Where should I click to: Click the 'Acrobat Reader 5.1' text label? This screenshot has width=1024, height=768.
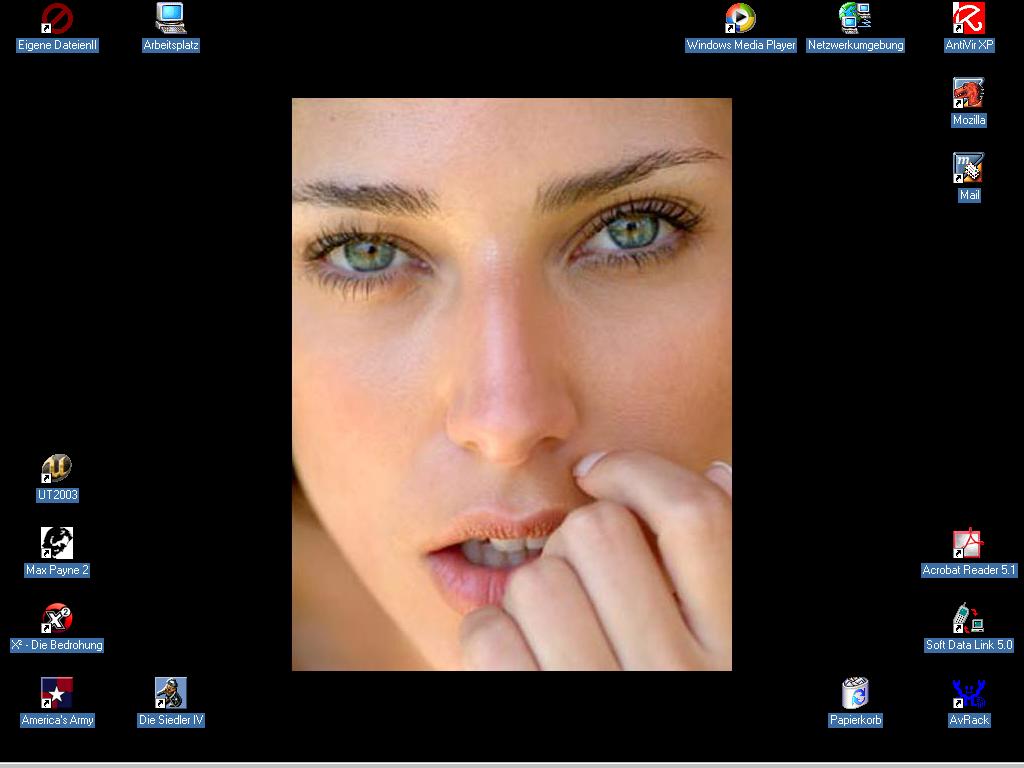tap(968, 570)
